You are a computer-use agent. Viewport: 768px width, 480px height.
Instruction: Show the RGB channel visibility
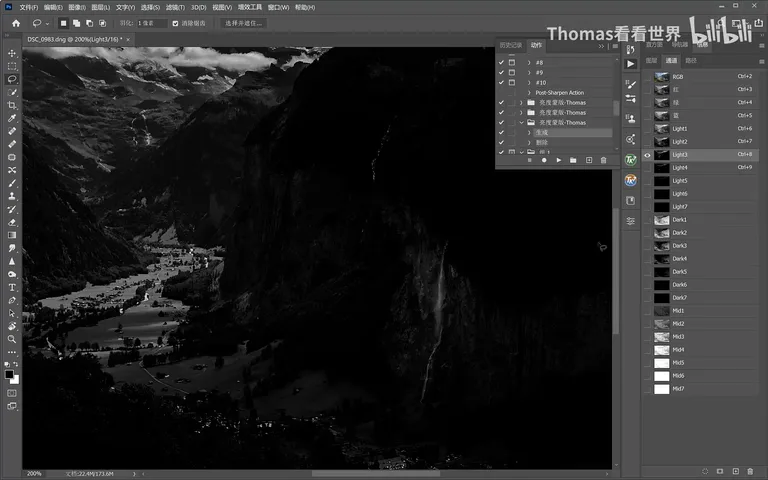point(647,77)
